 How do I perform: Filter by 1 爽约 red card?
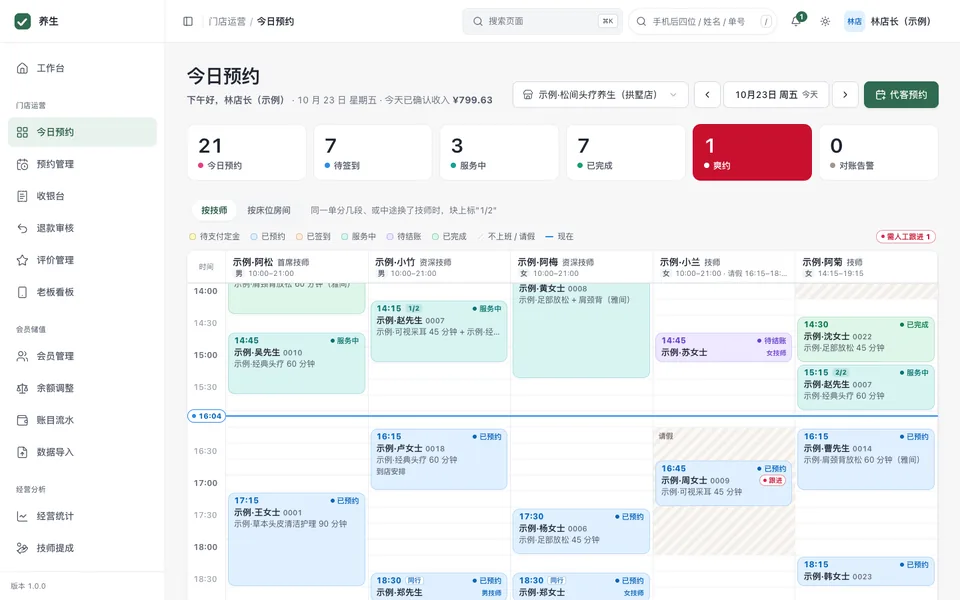click(x=752, y=152)
